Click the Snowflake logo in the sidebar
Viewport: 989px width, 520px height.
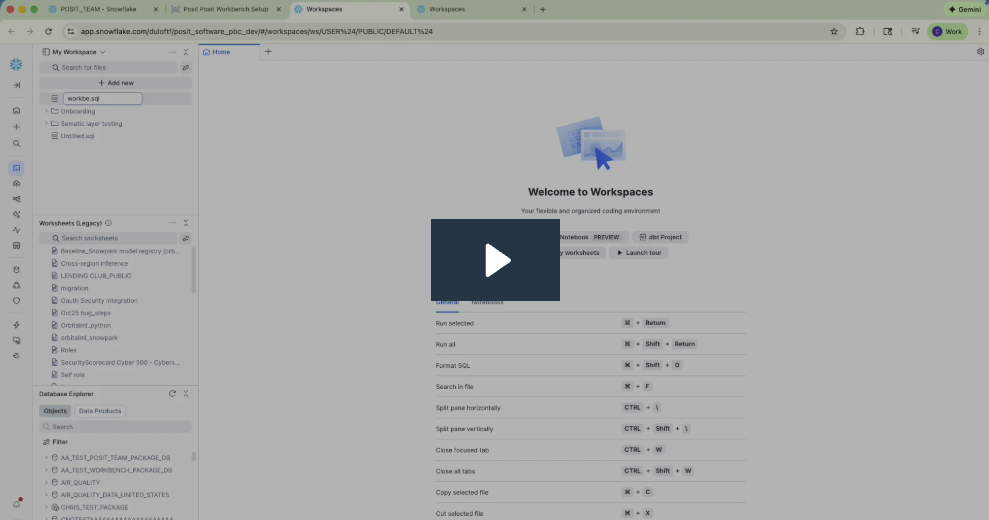click(x=16, y=65)
